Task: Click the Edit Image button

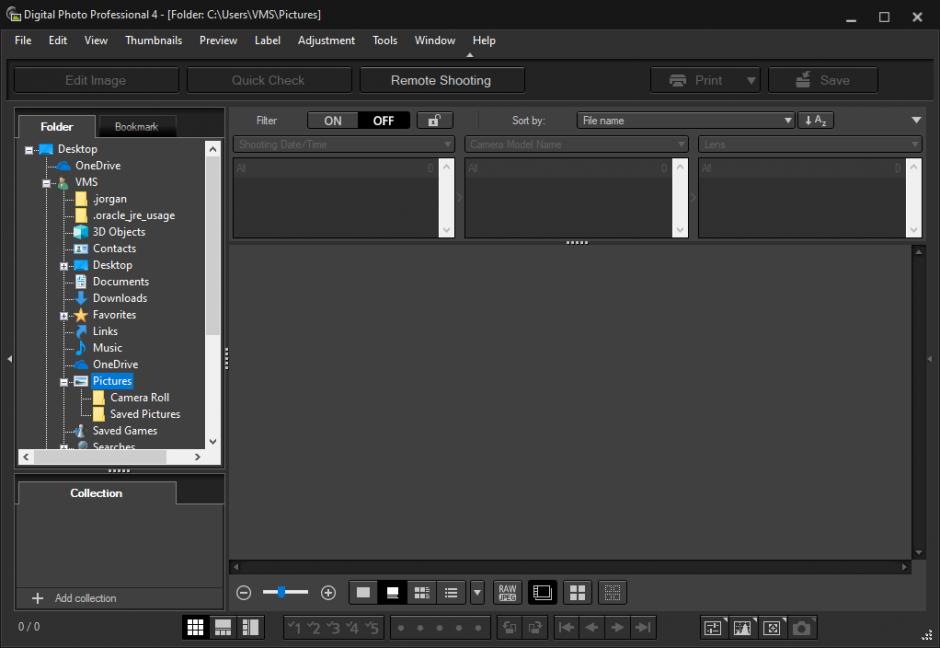Action: point(97,80)
